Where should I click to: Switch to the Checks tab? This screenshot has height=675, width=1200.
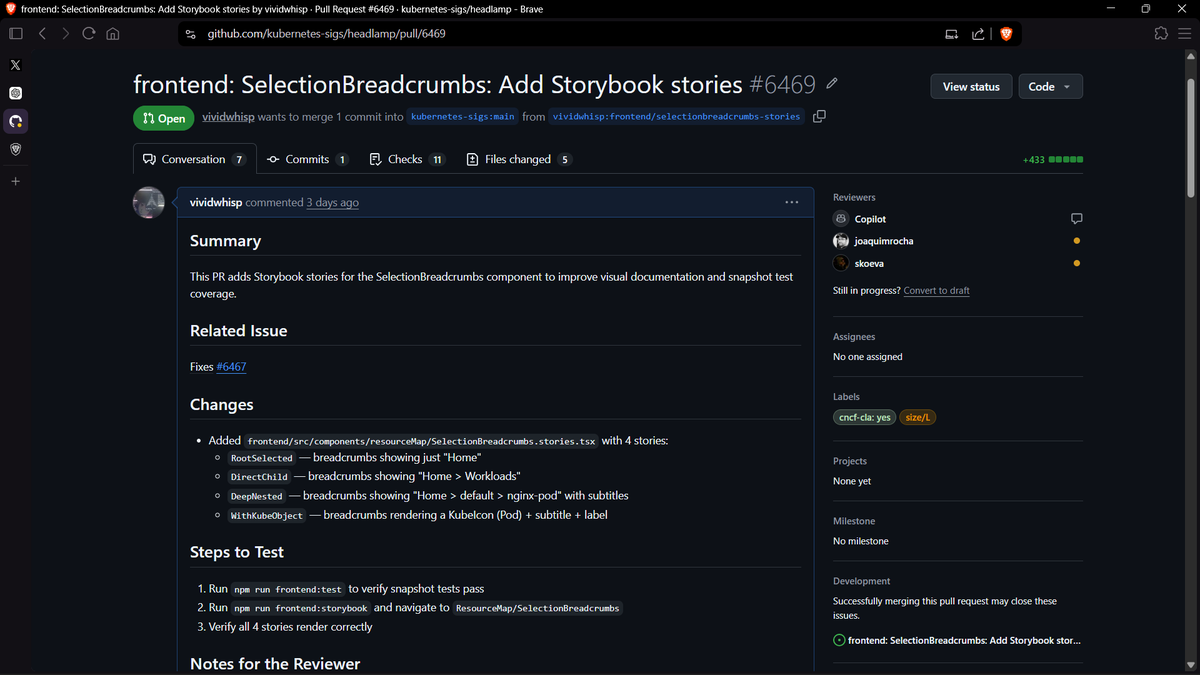[407, 159]
